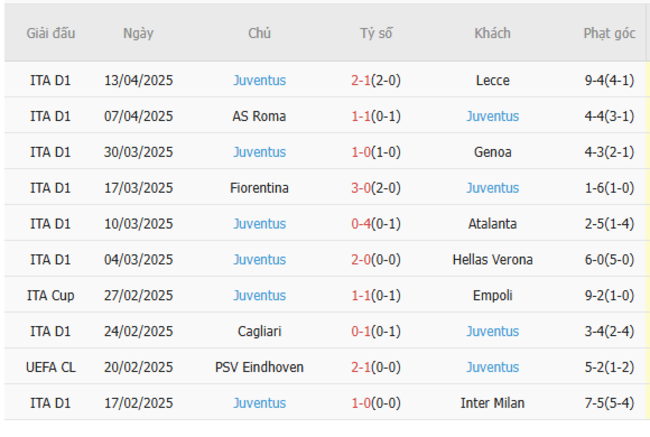Select the UEFA CL league label

[50, 367]
